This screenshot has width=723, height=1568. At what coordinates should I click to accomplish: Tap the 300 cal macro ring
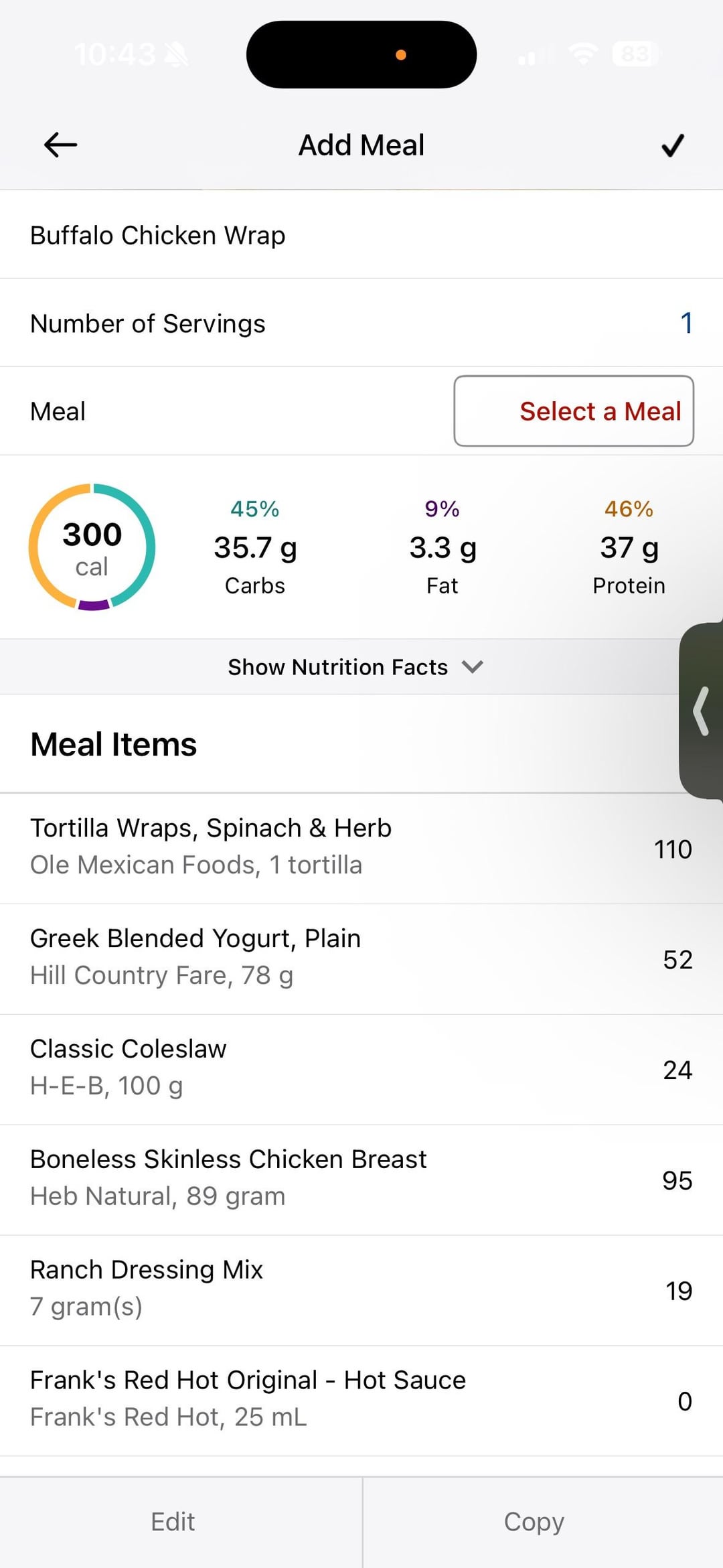(92, 547)
